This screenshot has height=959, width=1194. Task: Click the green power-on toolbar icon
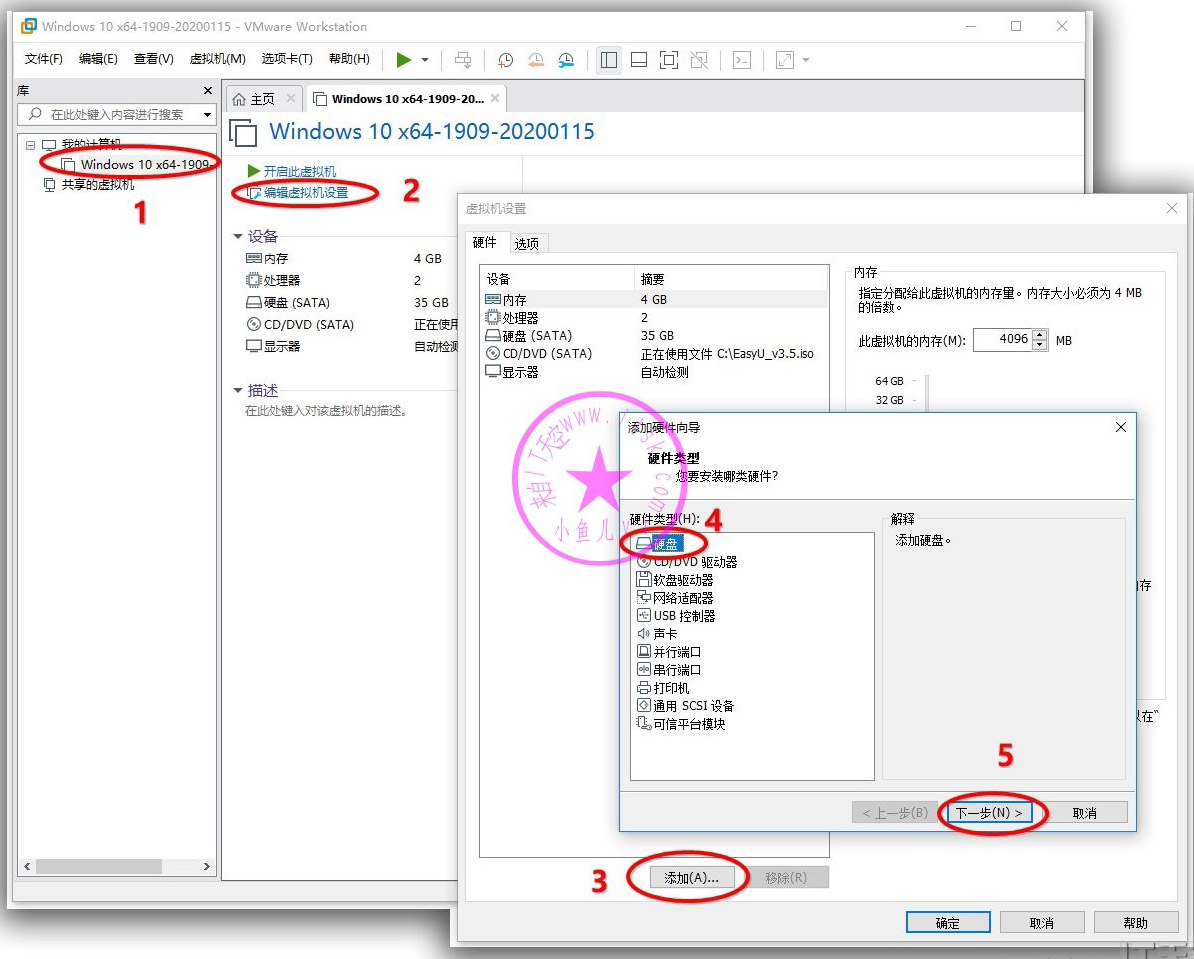(x=404, y=59)
